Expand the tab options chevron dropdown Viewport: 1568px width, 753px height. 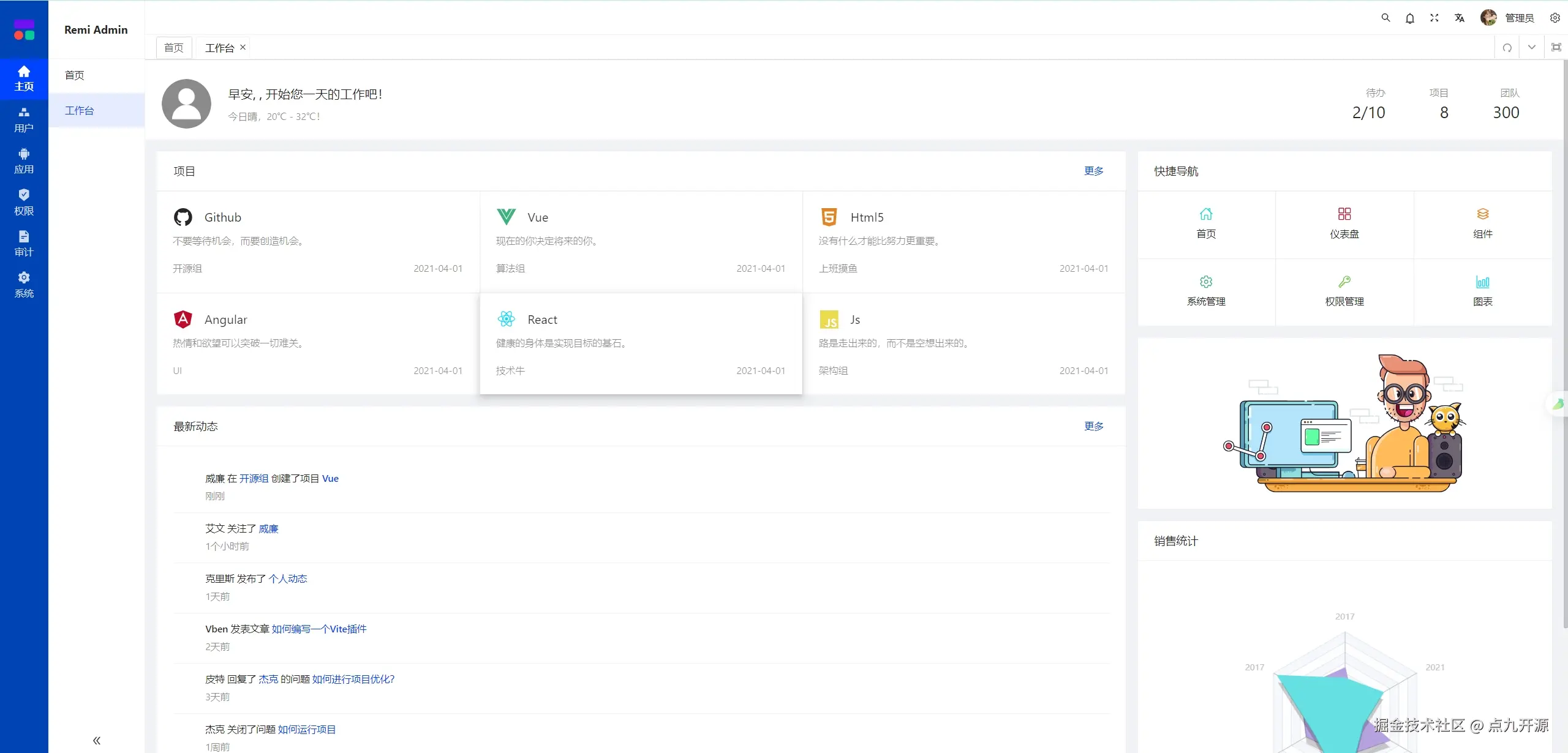(1532, 47)
